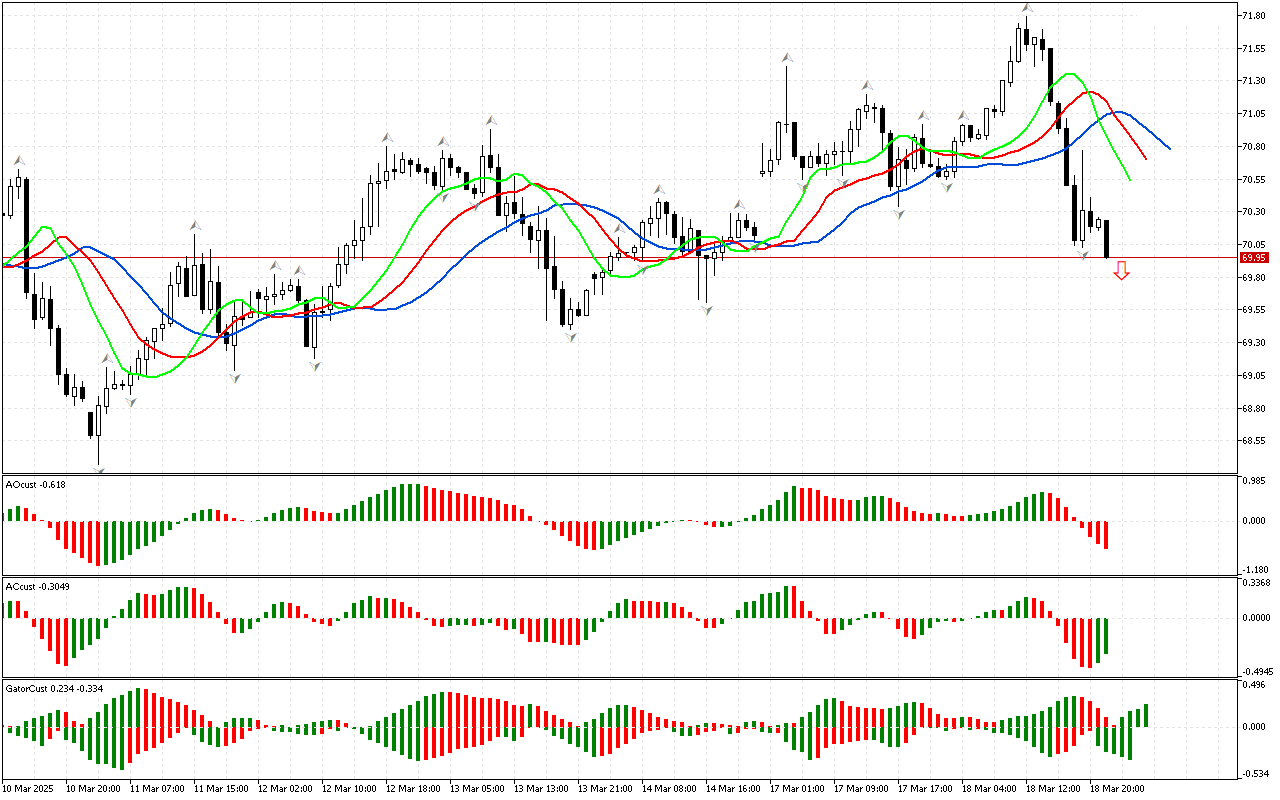
Task: Click the 11 Mar 15:00 time label
Action: 221,789
